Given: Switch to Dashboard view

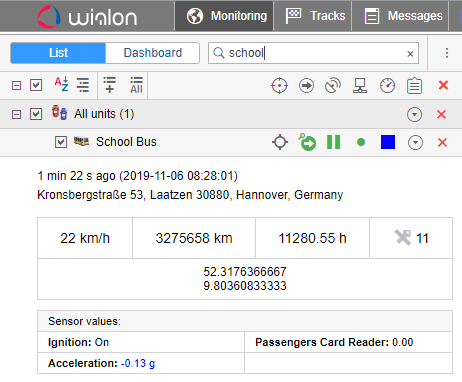Looking at the screenshot, I should pyautogui.click(x=153, y=53).
